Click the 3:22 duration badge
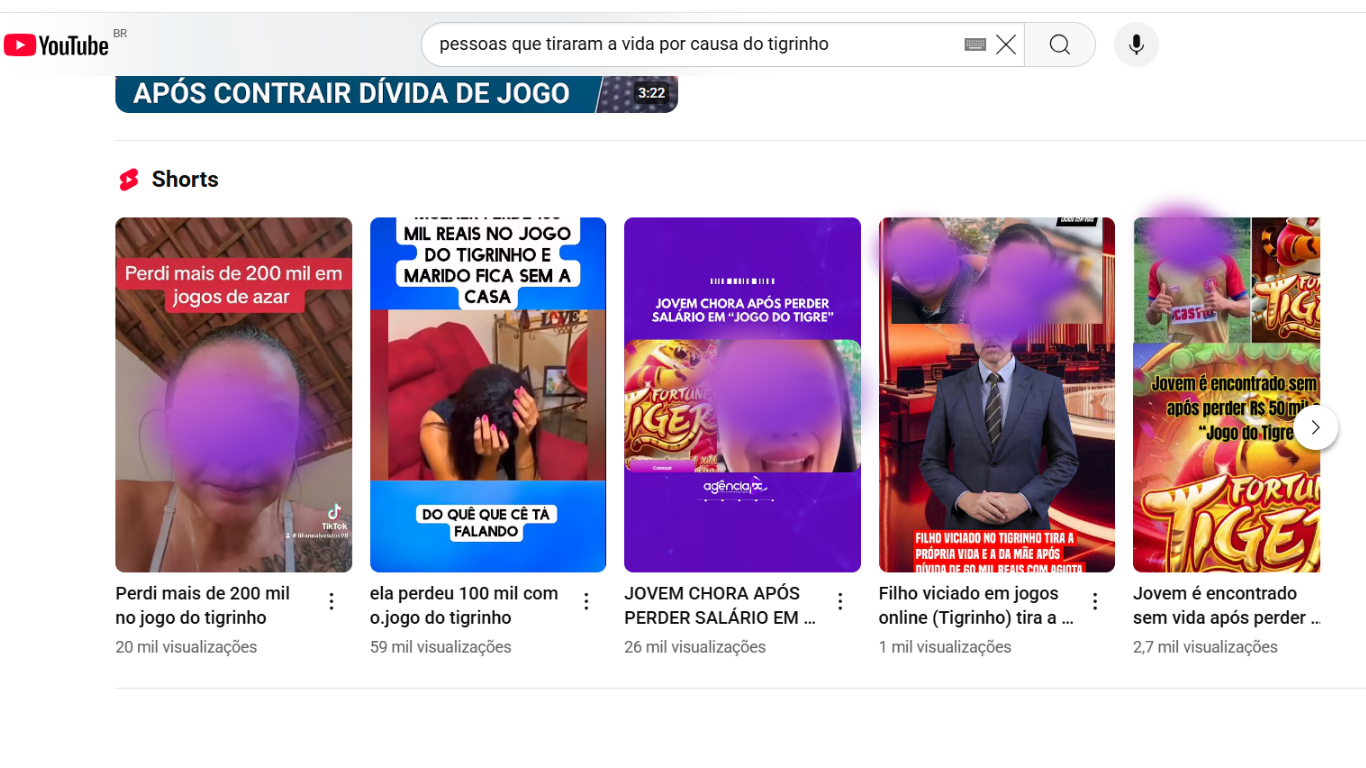Viewport: 1366px width, 768px height. [651, 93]
